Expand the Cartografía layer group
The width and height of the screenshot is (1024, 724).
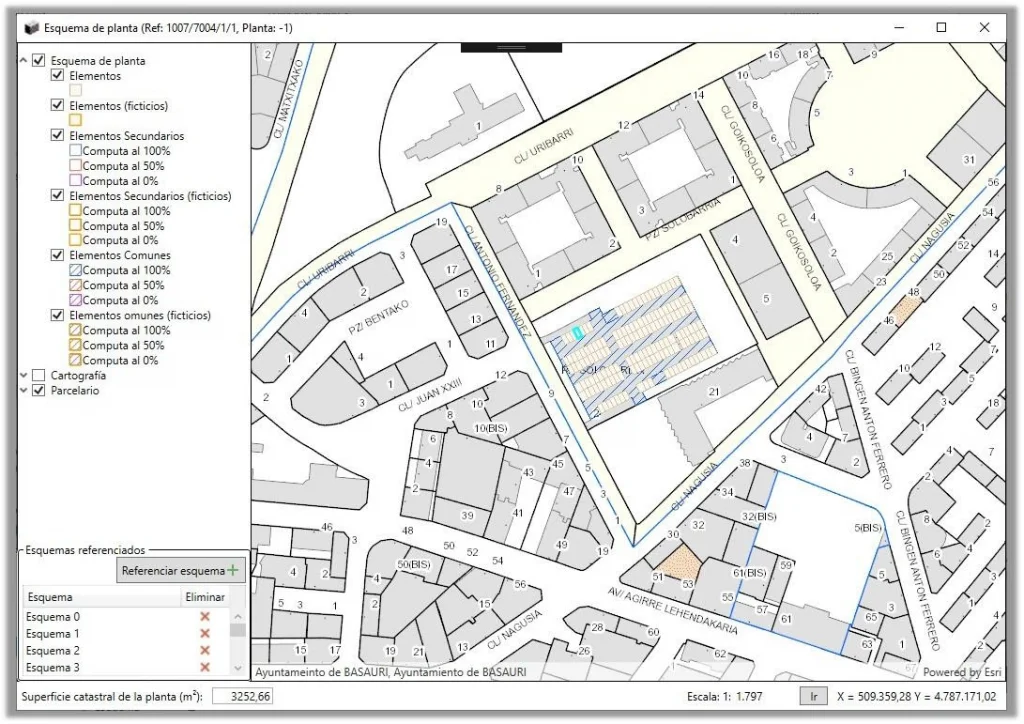pyautogui.click(x=24, y=375)
